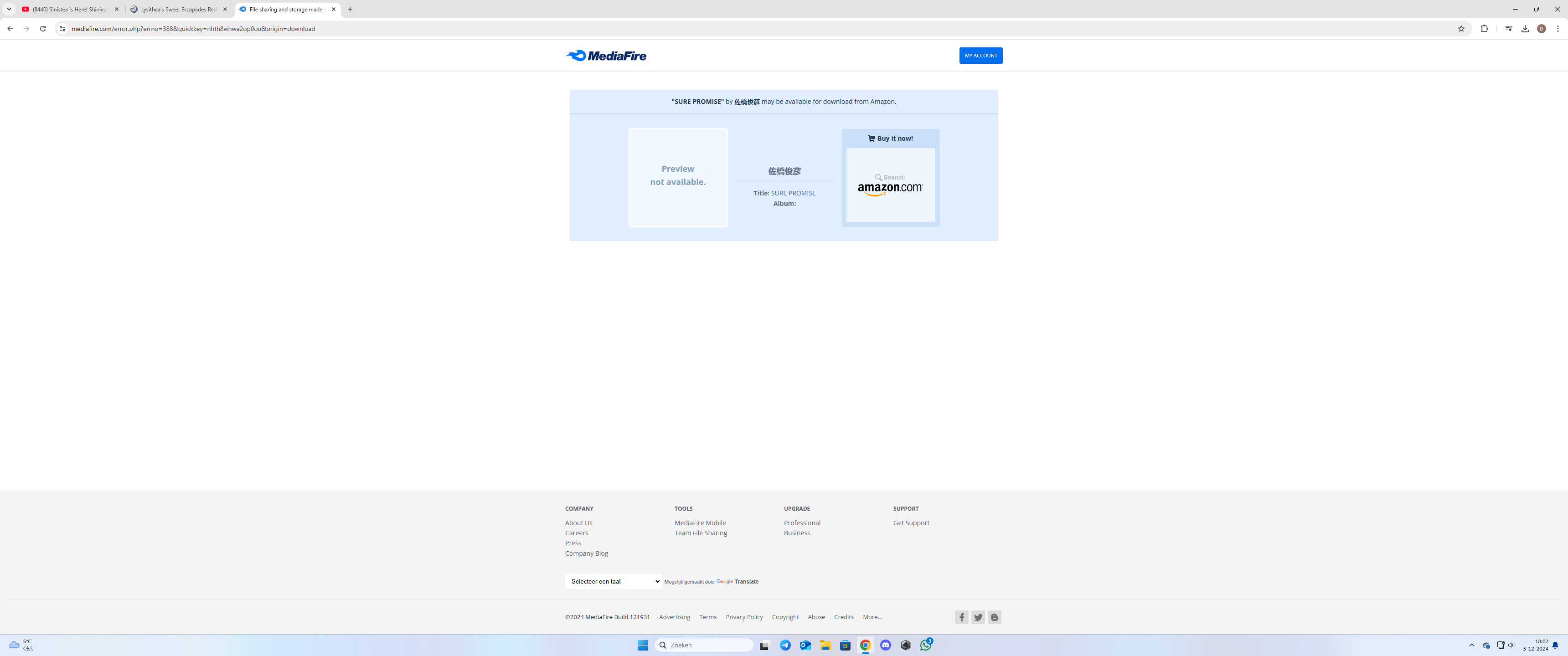The image size is (1568, 656).
Task: Click the MediaFire logo
Action: tap(606, 56)
